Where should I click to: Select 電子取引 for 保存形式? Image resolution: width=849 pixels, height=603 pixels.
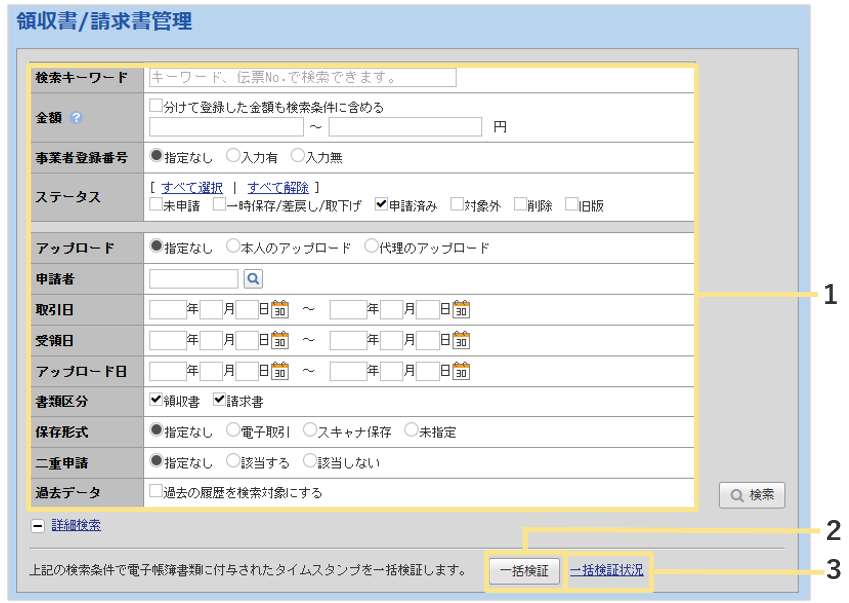[233, 432]
